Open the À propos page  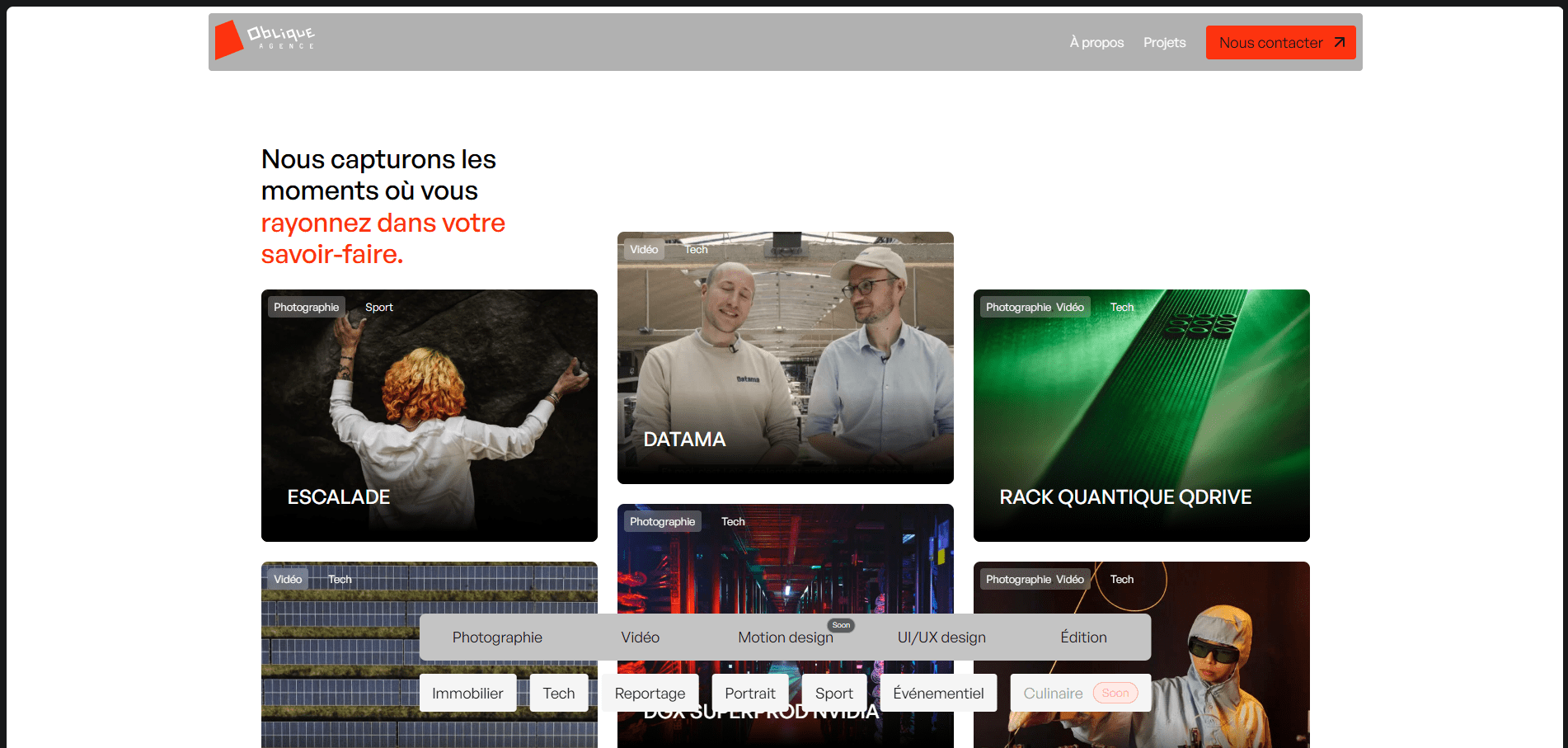(1096, 43)
